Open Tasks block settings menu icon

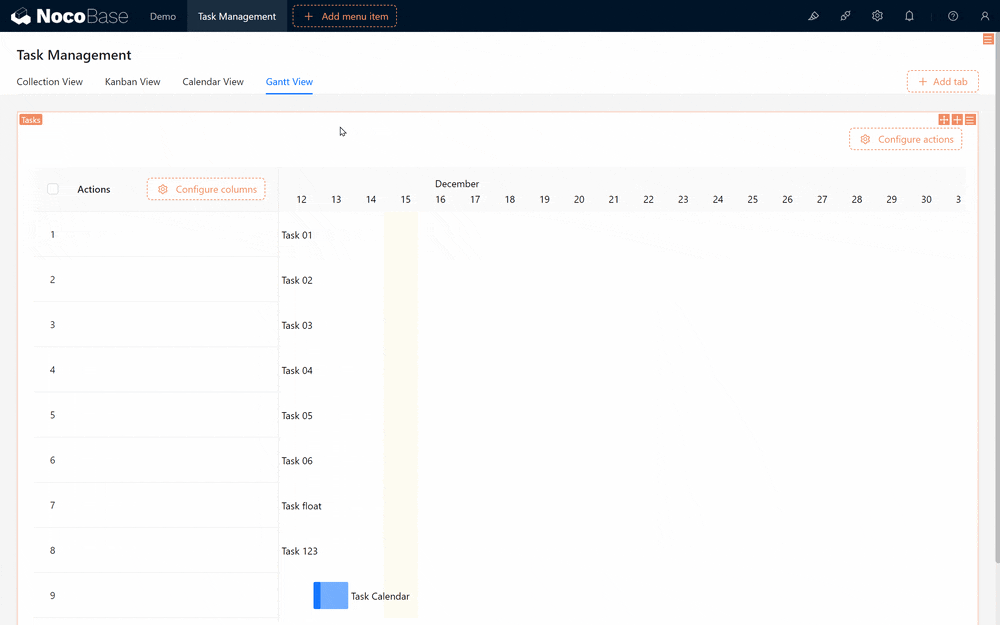point(970,120)
